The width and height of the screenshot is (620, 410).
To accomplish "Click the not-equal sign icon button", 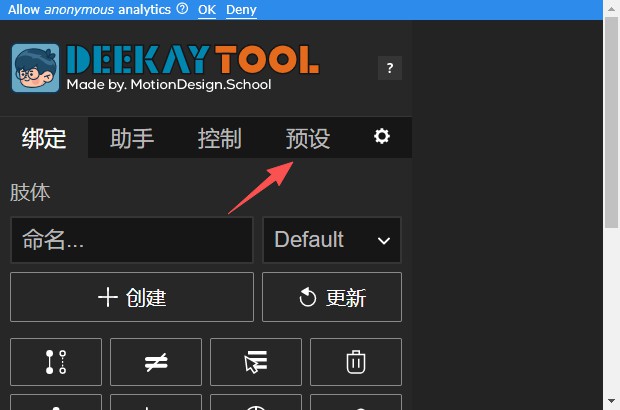I will 156,362.
